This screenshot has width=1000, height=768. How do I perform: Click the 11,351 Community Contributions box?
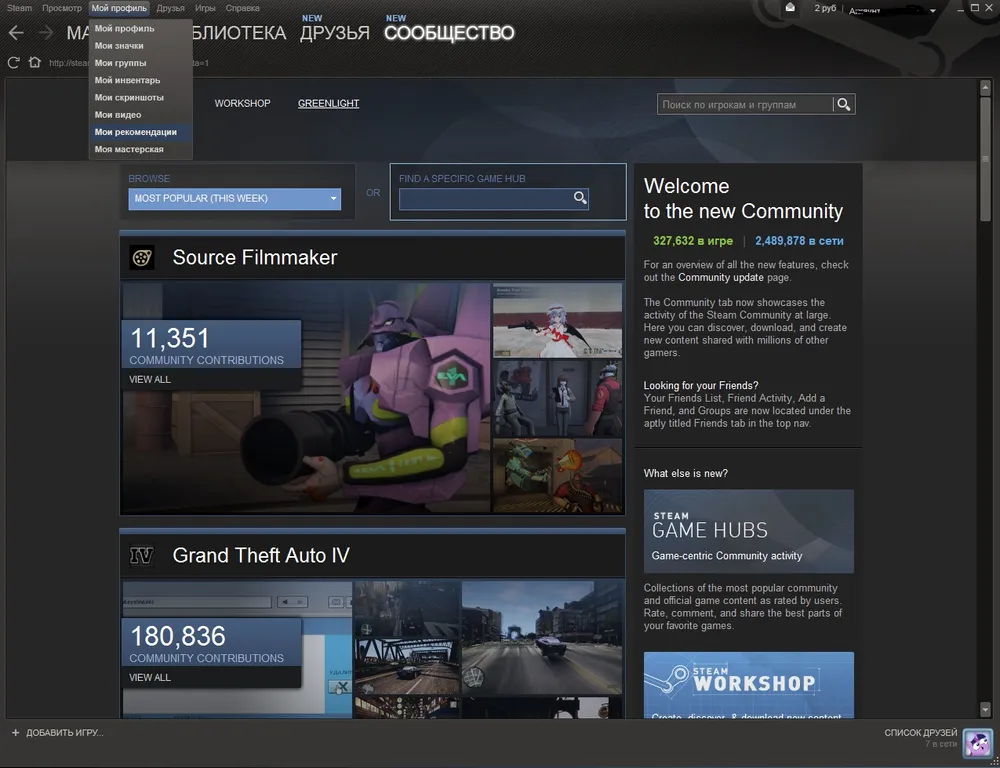[211, 345]
